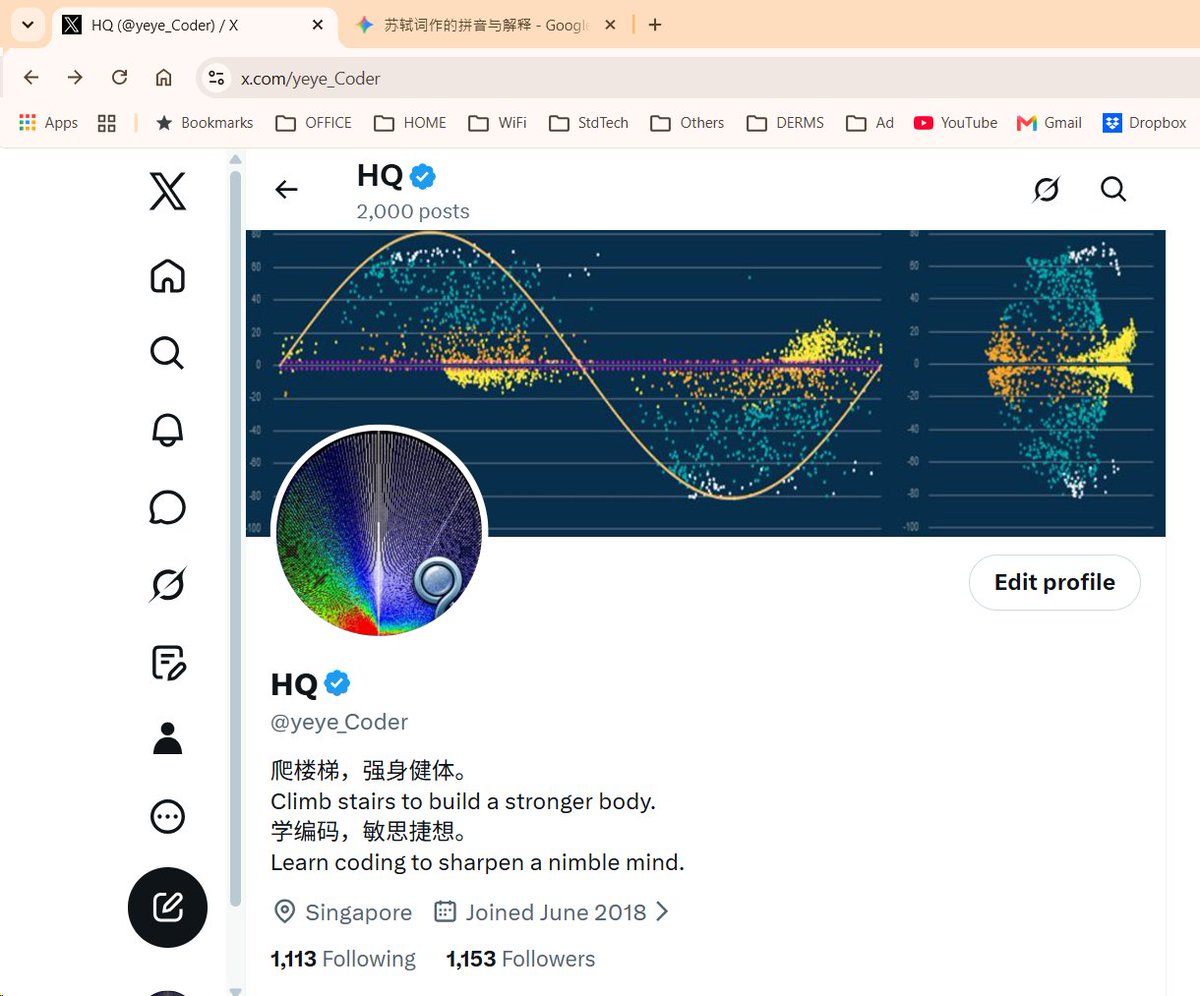Open OFFICE bookmarks folder
The width and height of the screenshot is (1200, 996).
tap(314, 122)
